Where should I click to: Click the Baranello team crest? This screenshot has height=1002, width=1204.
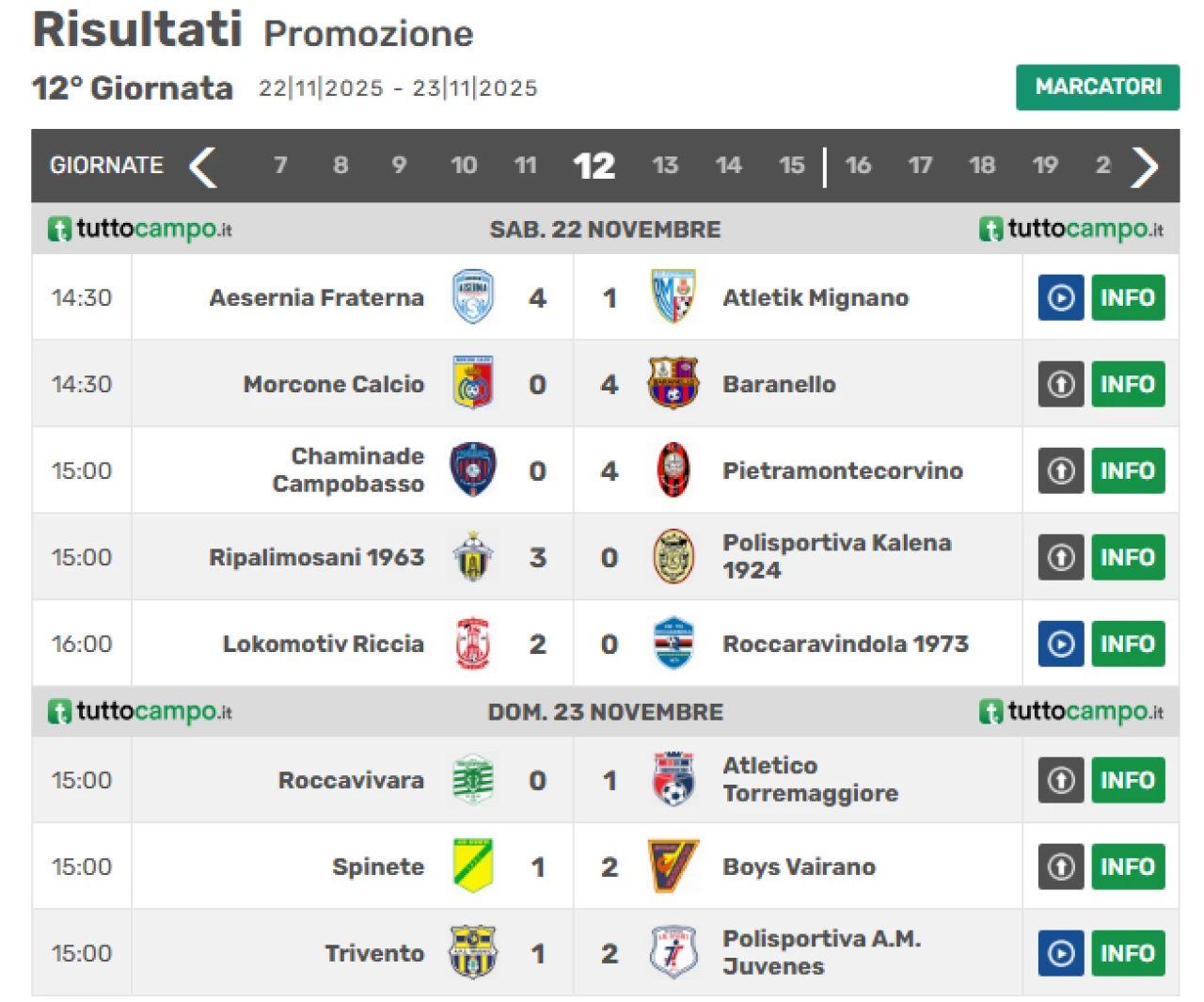tap(673, 384)
